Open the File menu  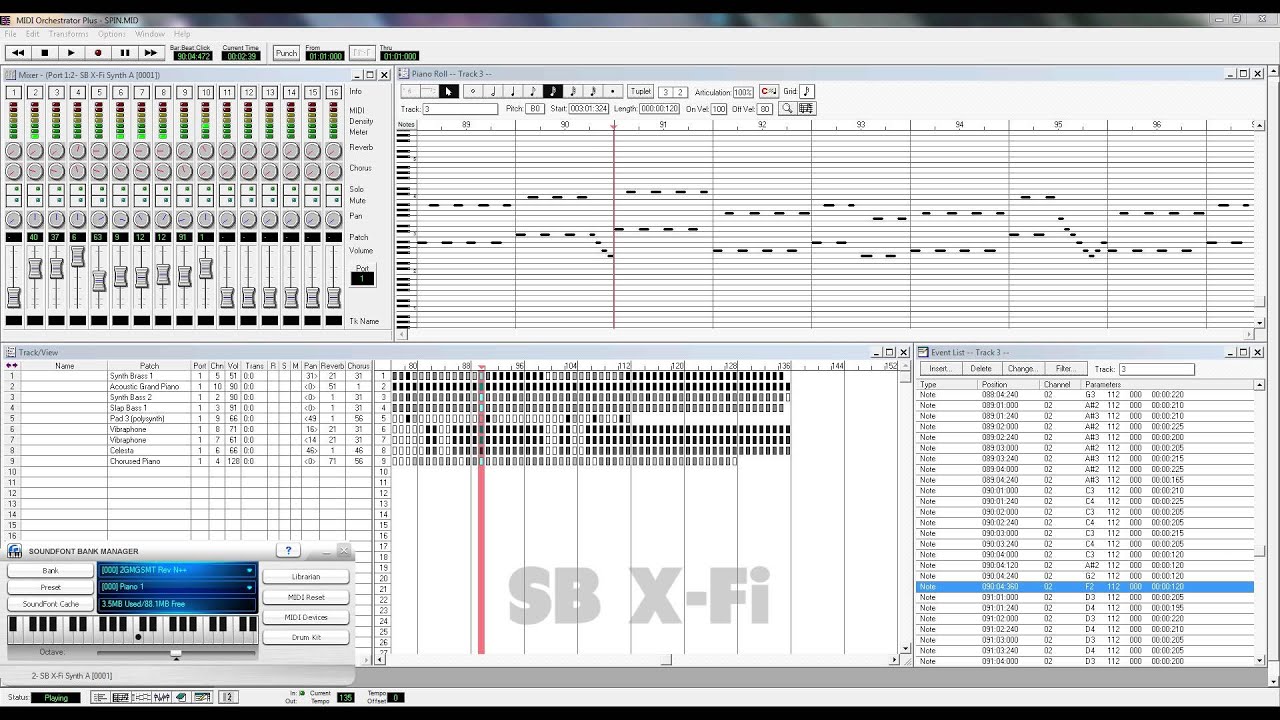coord(10,34)
